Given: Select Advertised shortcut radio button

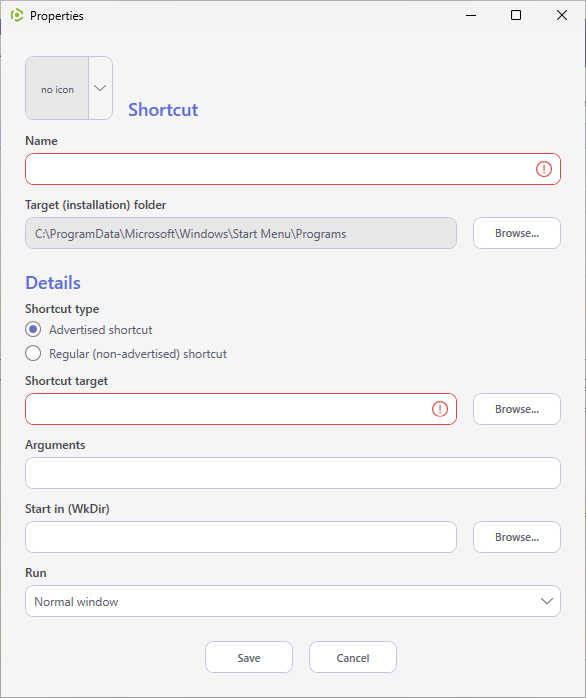Looking at the screenshot, I should pos(33,329).
